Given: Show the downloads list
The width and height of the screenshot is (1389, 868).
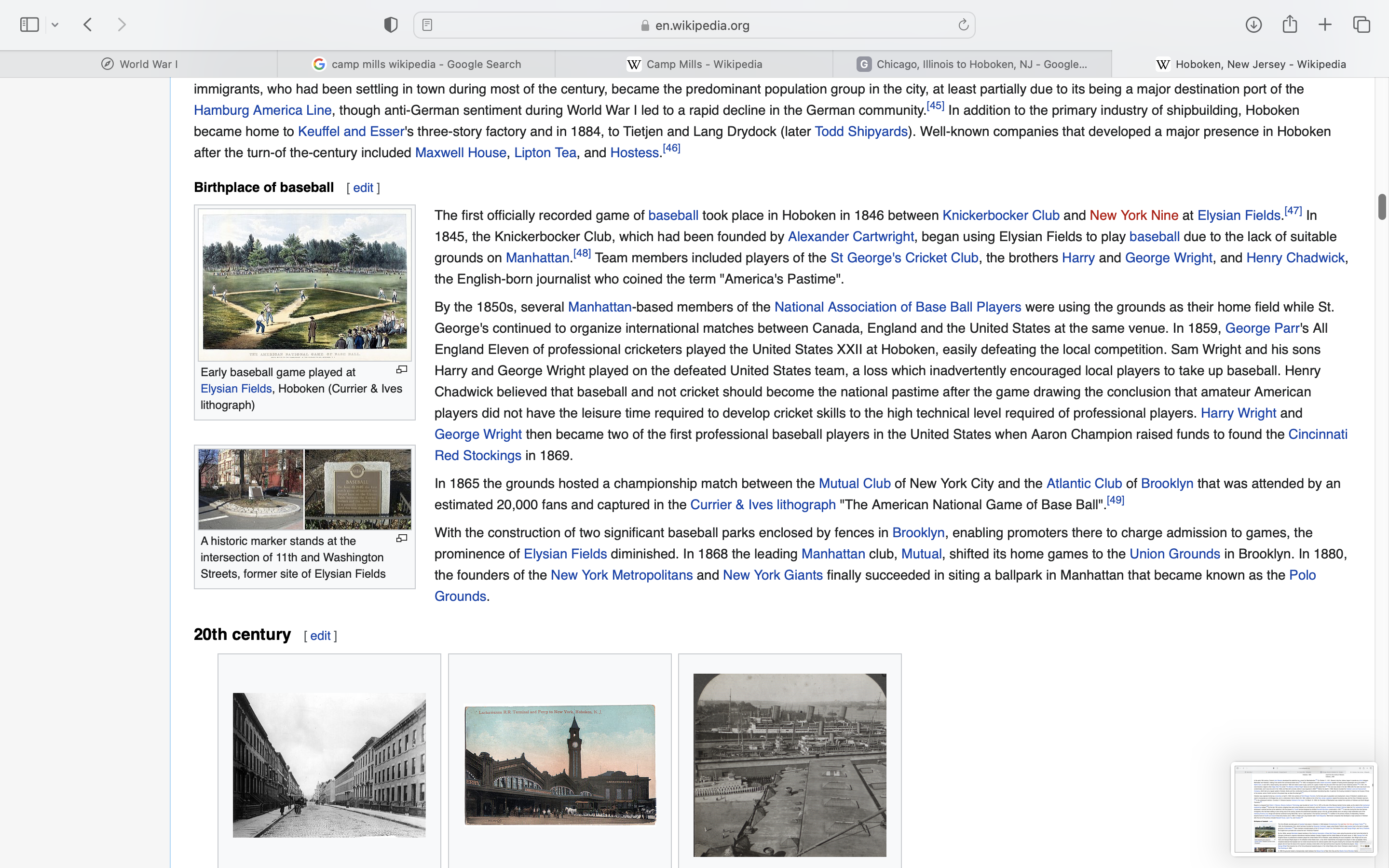Looking at the screenshot, I should 1253,25.
